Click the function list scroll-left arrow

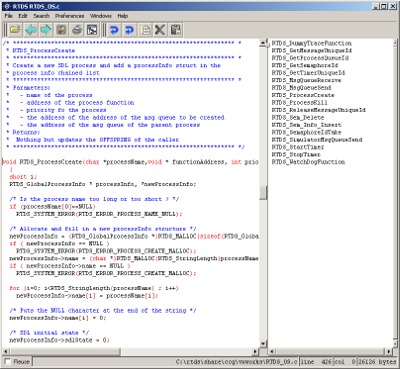coord(273,351)
